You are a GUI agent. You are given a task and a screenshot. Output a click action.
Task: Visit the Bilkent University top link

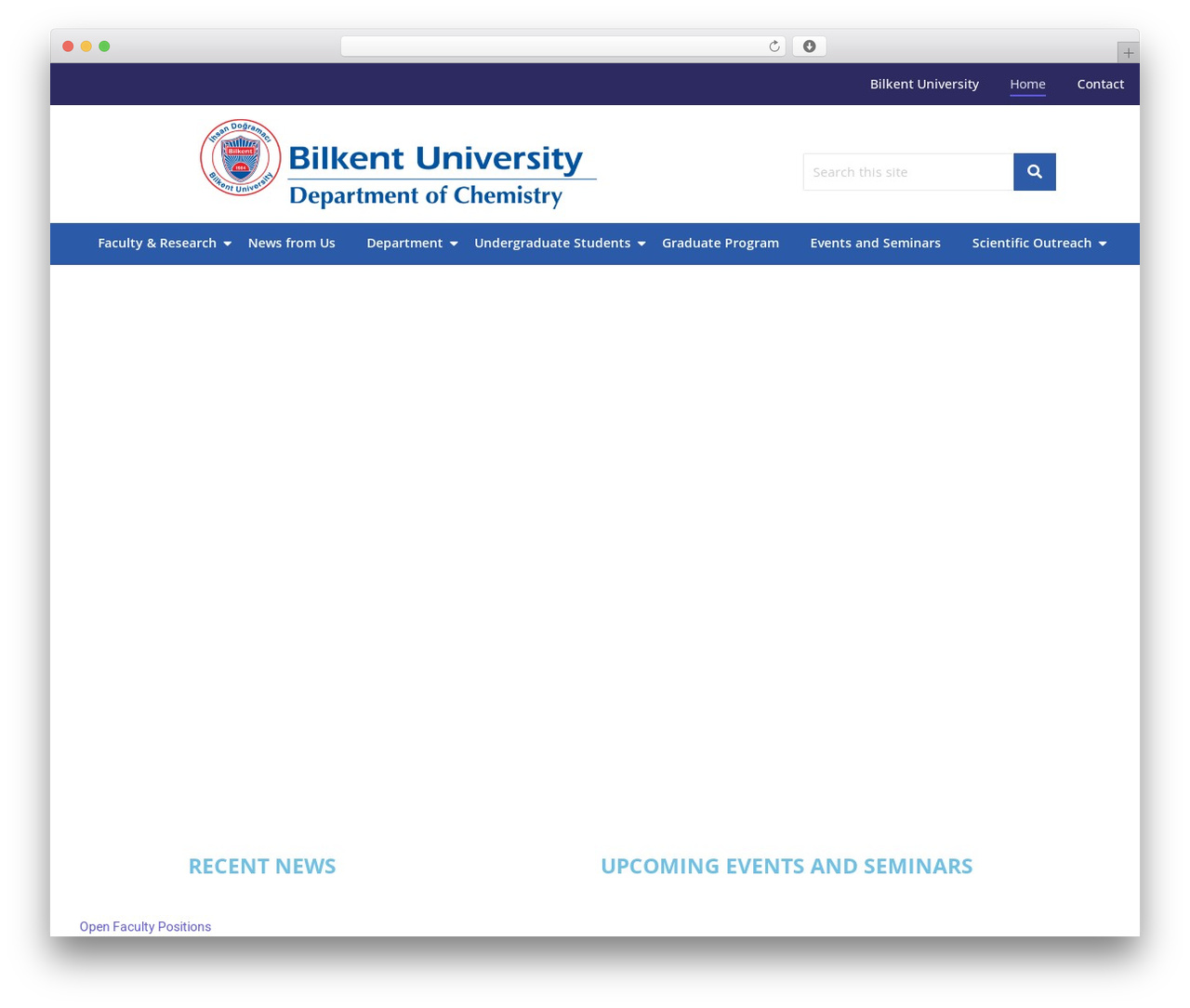tap(924, 84)
